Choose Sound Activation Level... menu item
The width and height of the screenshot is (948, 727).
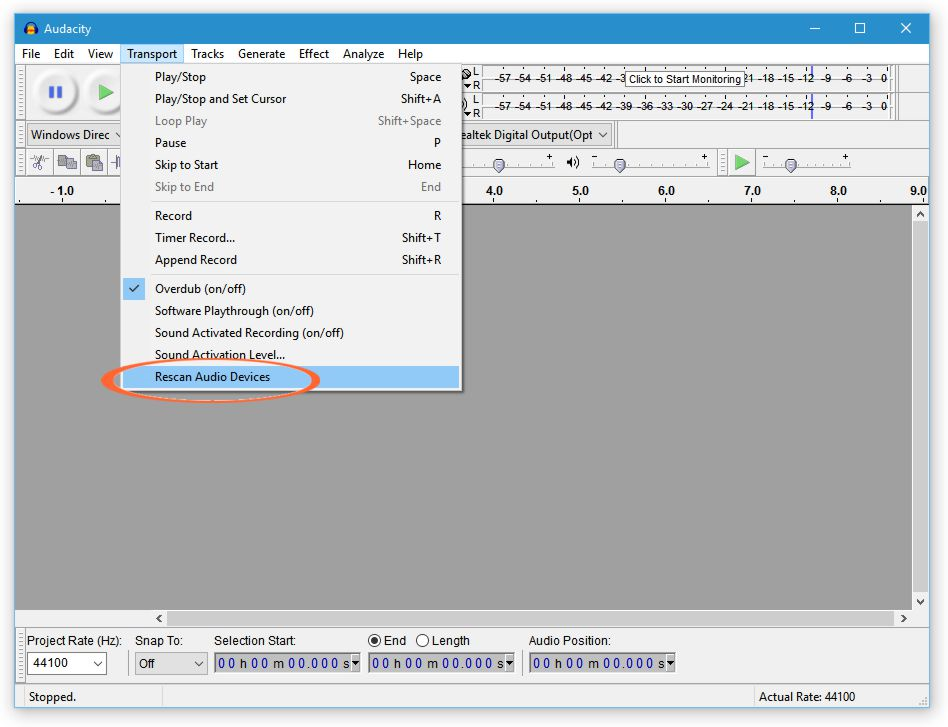tap(290, 354)
